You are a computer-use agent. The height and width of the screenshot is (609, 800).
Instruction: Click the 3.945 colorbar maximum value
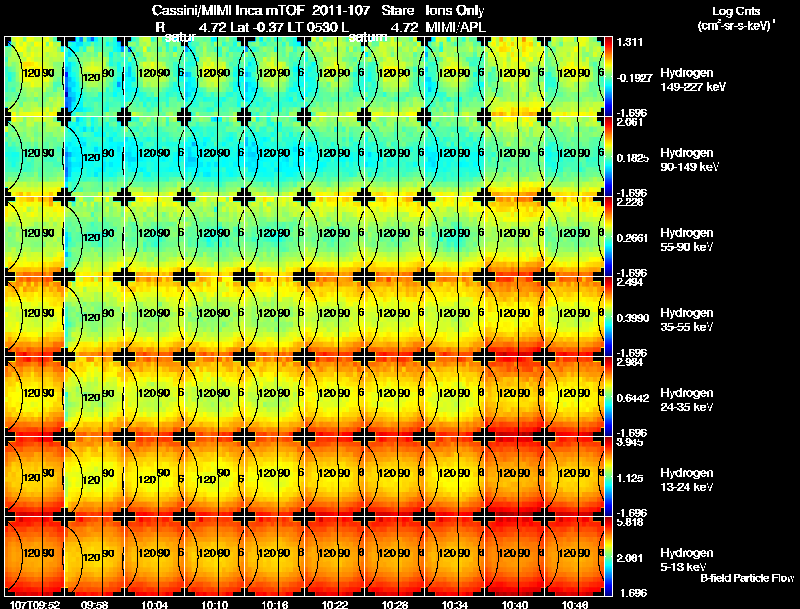click(x=630, y=442)
